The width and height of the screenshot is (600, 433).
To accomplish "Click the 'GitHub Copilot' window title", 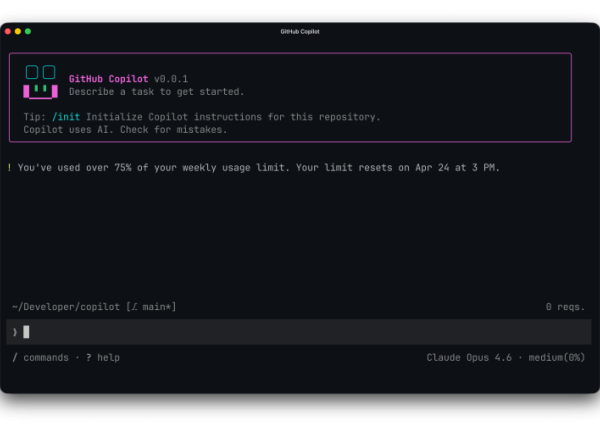I will pyautogui.click(x=300, y=31).
